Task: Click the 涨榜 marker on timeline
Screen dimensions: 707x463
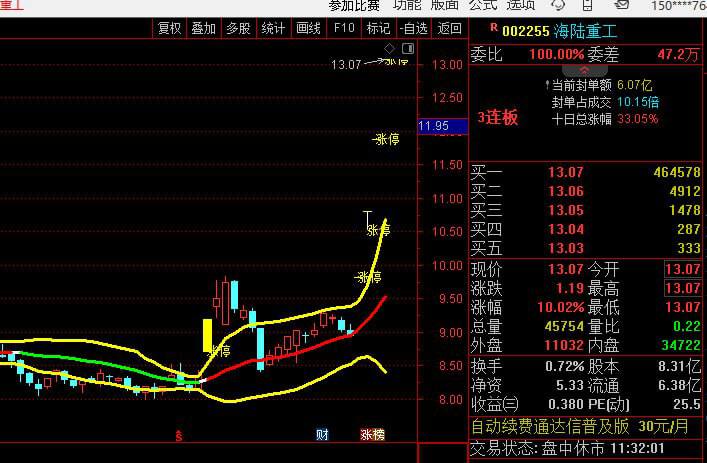Action: click(372, 434)
